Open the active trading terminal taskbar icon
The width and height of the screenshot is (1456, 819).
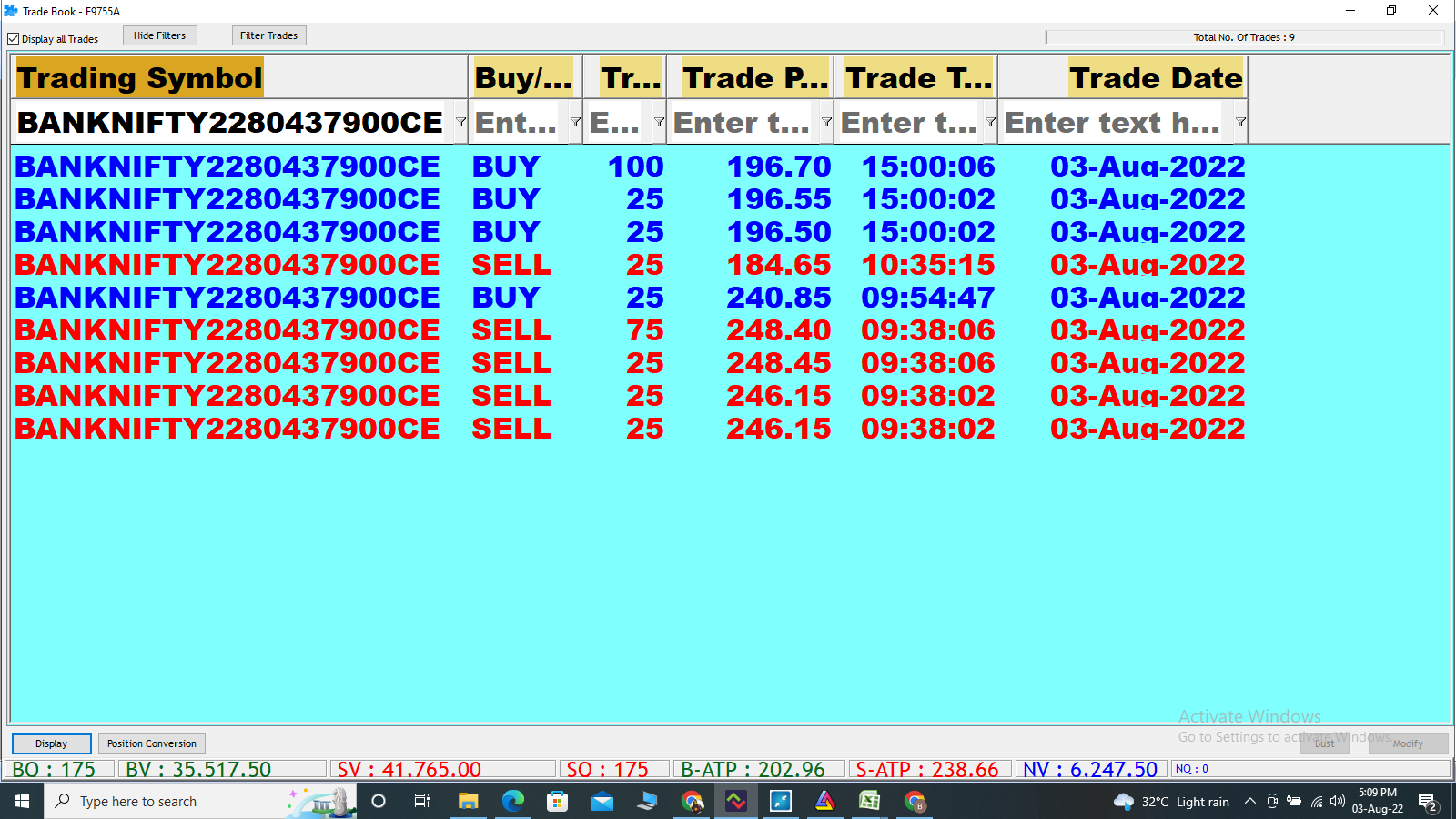pyautogui.click(x=735, y=801)
